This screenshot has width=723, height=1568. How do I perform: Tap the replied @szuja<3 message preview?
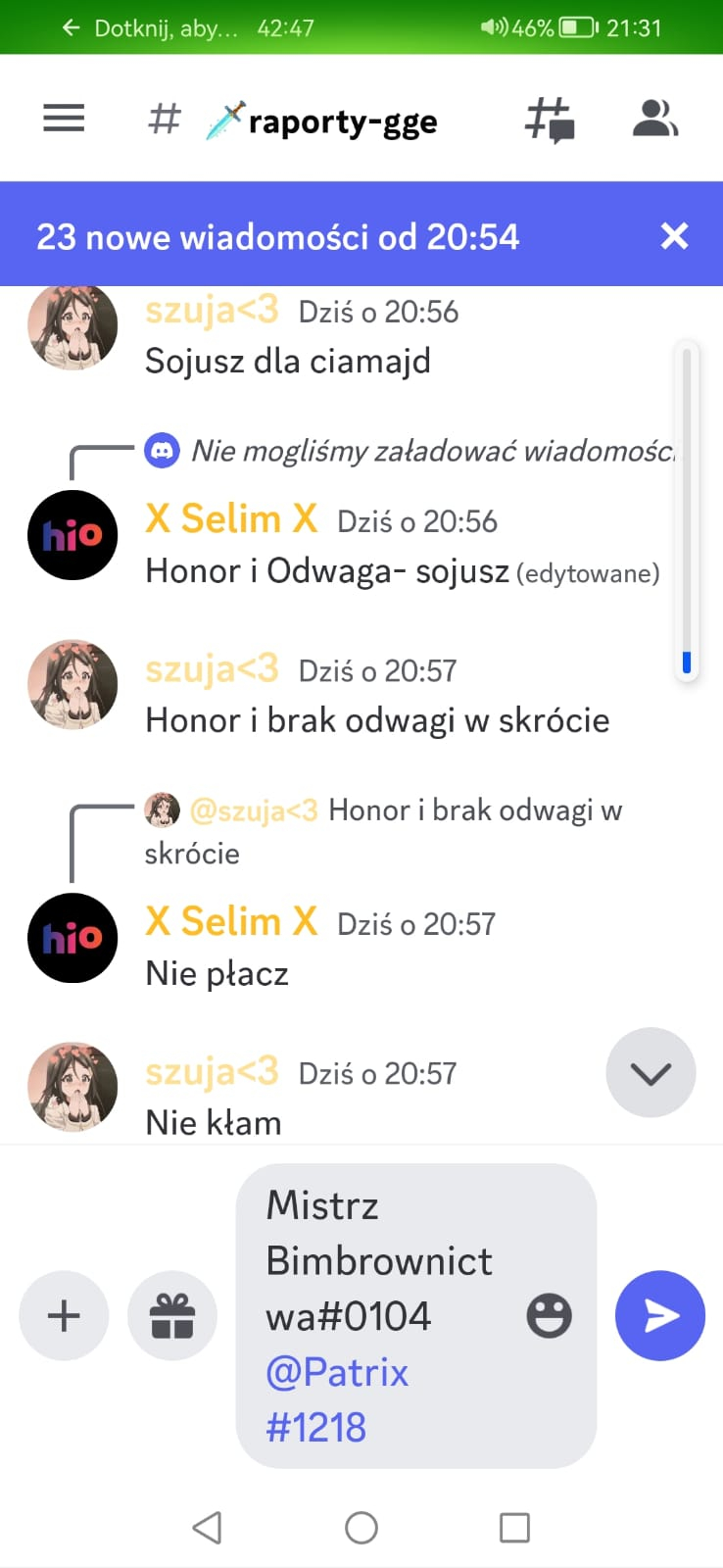pos(383,831)
